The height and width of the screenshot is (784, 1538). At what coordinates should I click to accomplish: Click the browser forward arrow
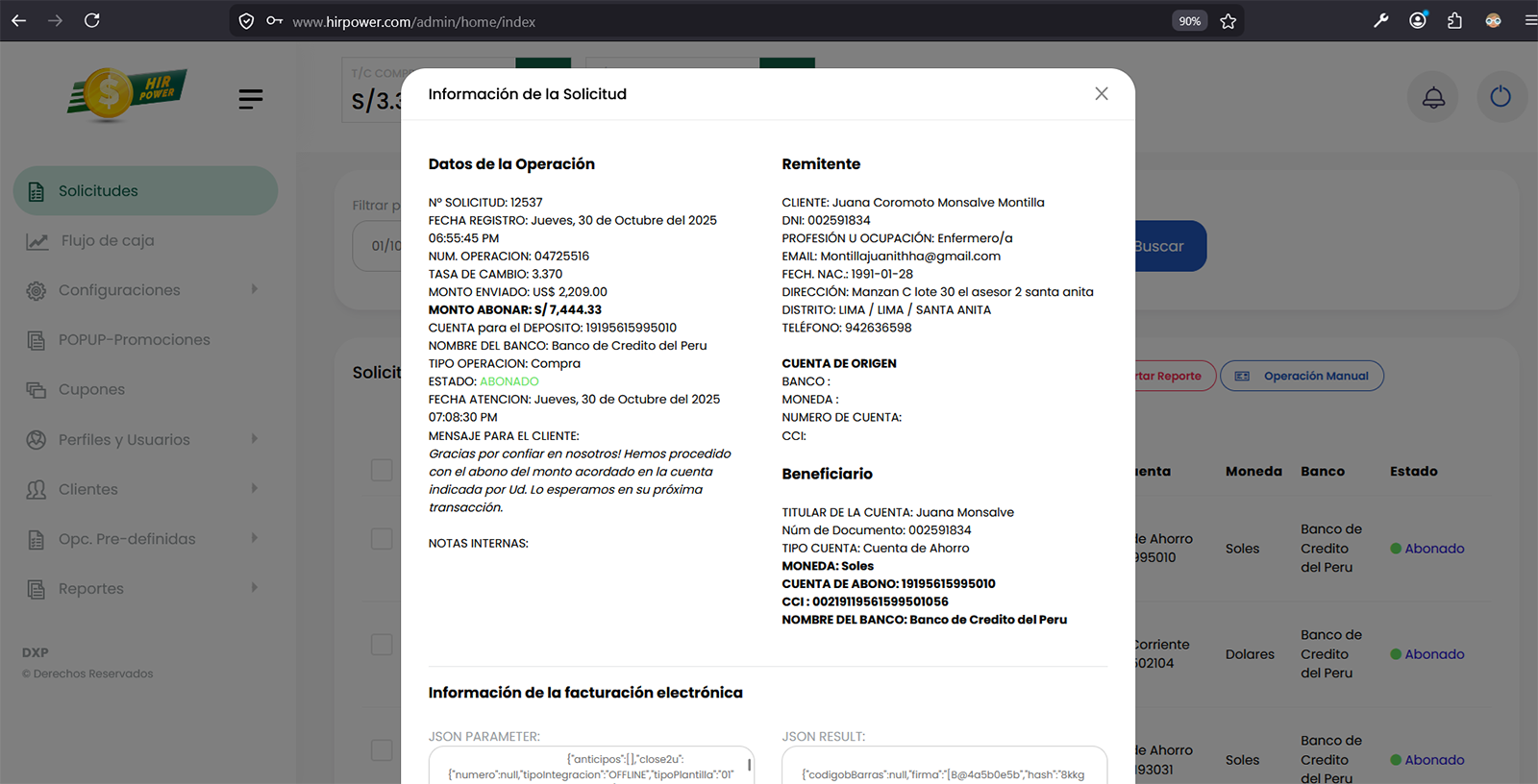tap(55, 20)
